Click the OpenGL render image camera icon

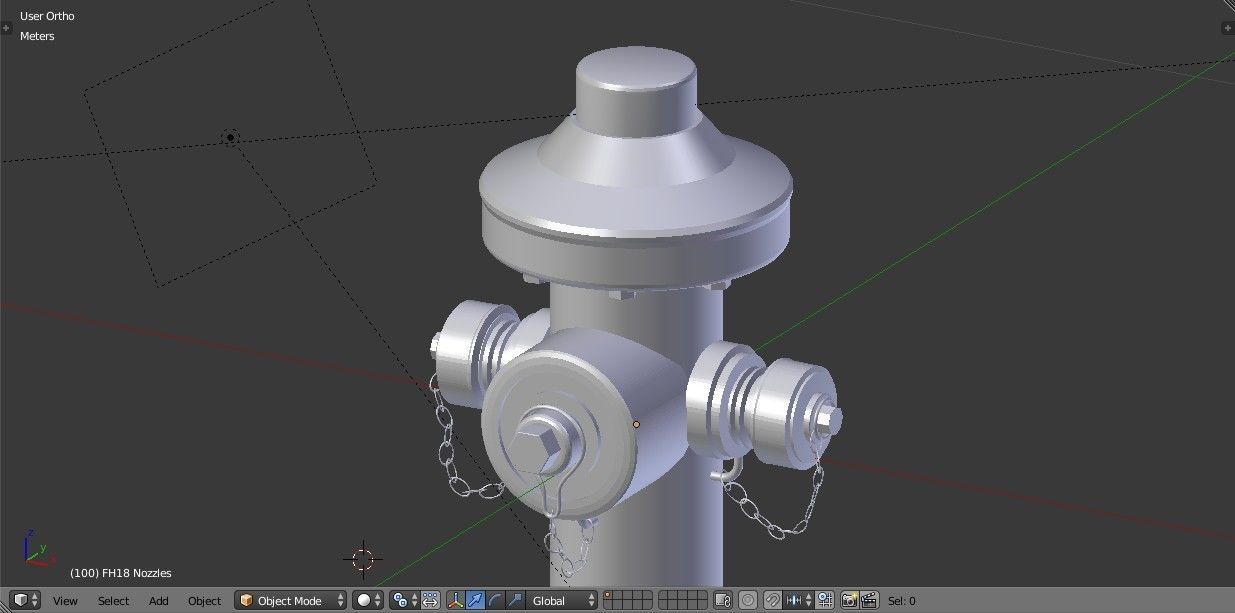click(849, 600)
